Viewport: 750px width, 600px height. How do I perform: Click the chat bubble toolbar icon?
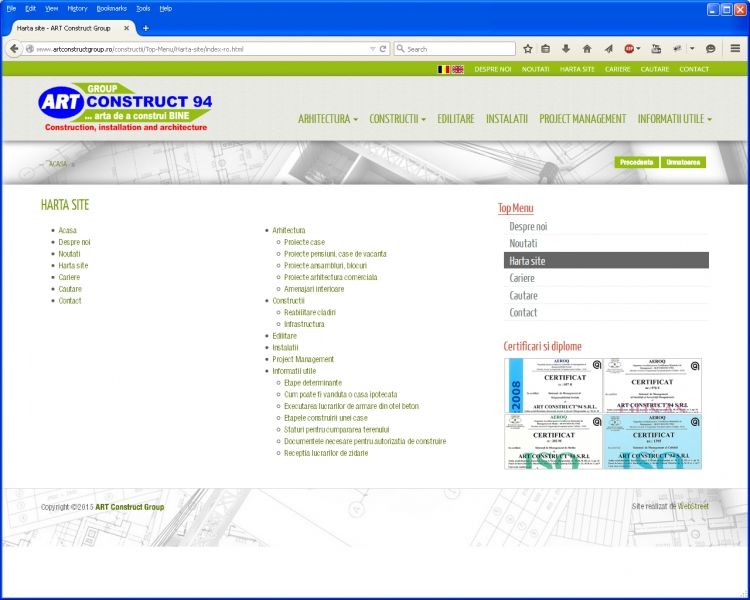point(710,48)
